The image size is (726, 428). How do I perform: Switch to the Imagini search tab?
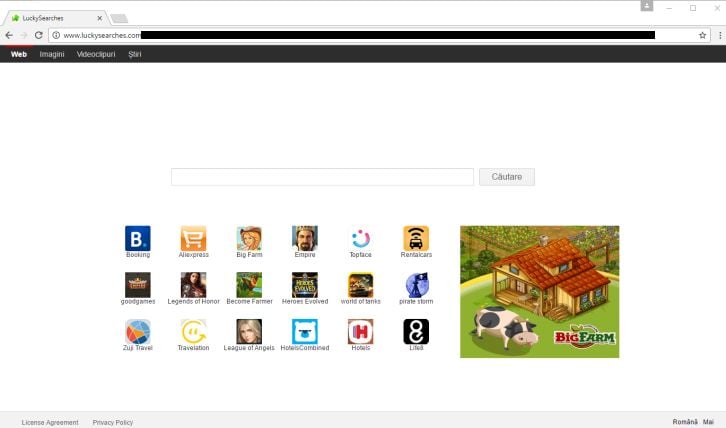pos(52,54)
